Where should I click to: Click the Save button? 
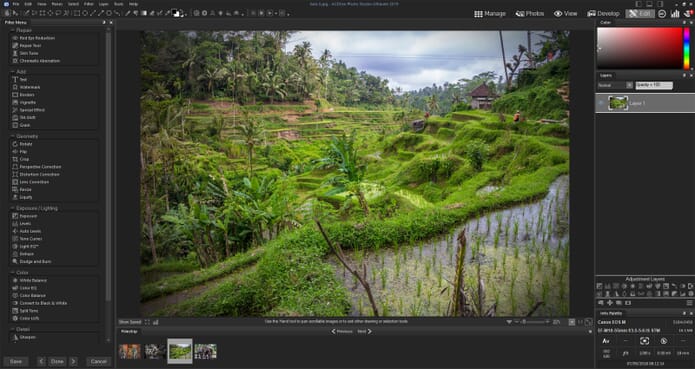16,361
